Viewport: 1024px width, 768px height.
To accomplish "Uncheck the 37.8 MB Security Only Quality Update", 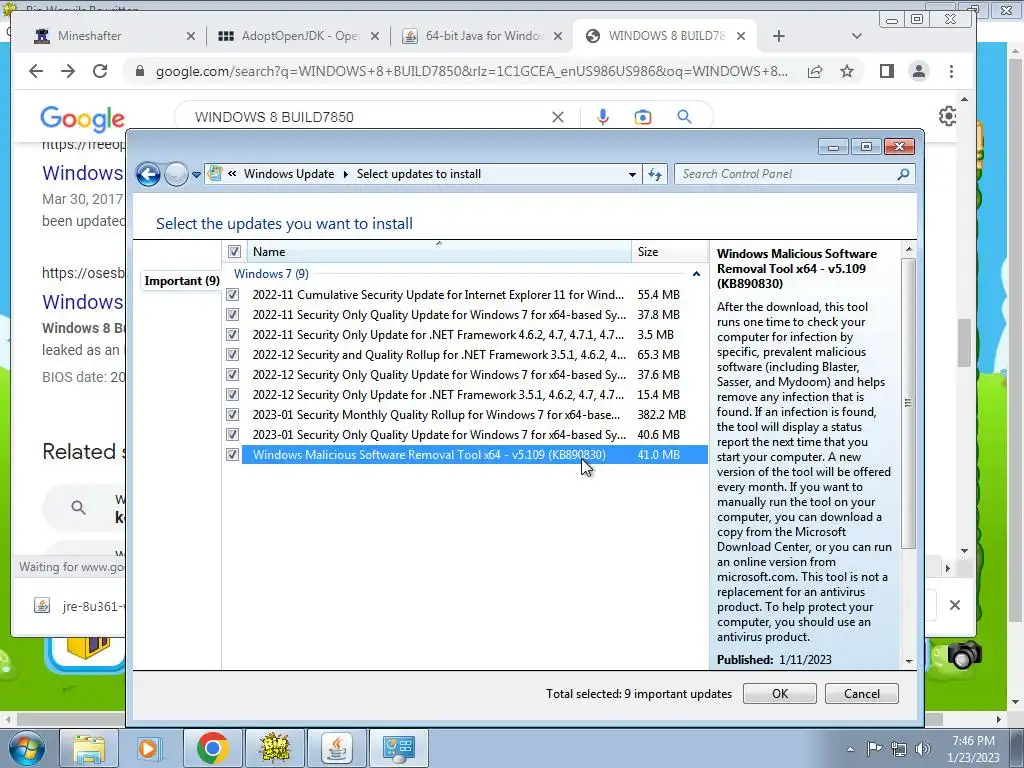I will (x=232, y=315).
